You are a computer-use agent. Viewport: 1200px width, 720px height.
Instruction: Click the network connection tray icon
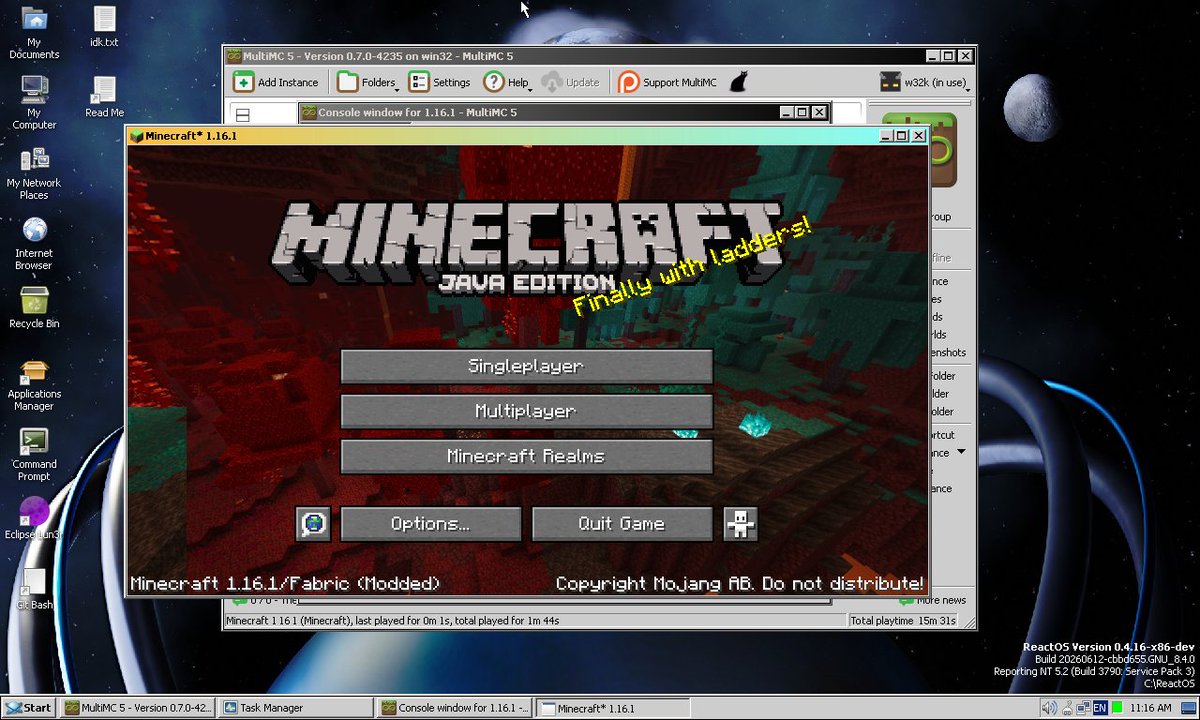click(1083, 708)
